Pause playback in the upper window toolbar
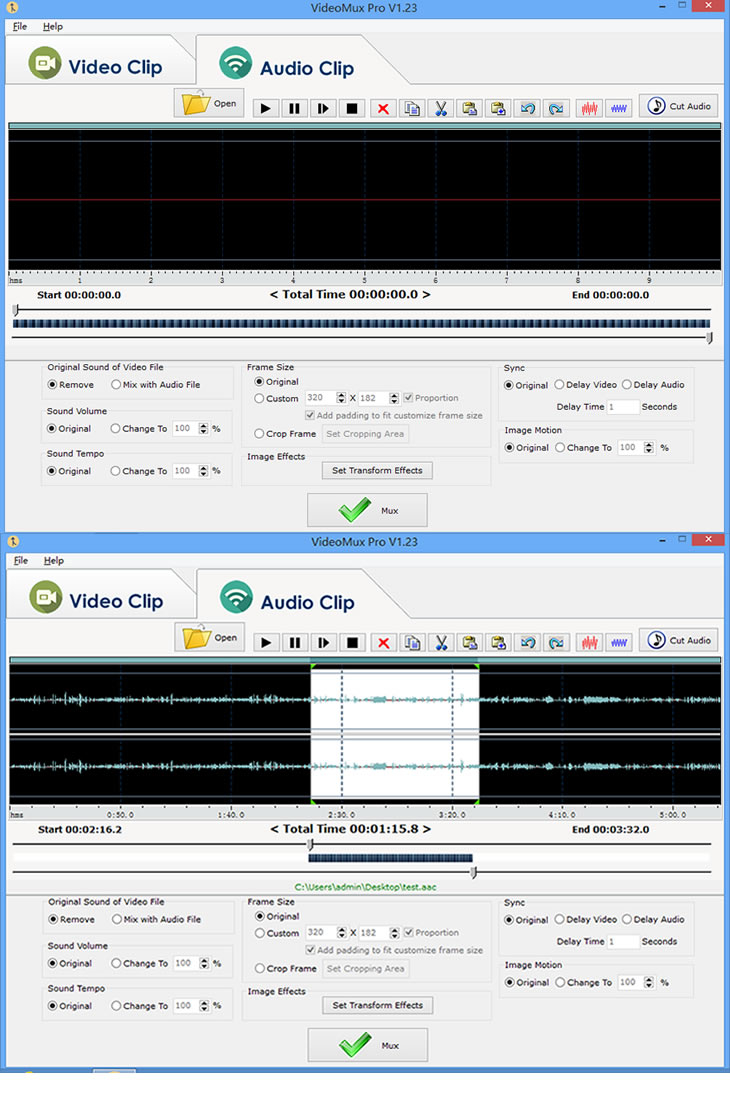Image resolution: width=730 pixels, height=1100 pixels. pos(294,108)
